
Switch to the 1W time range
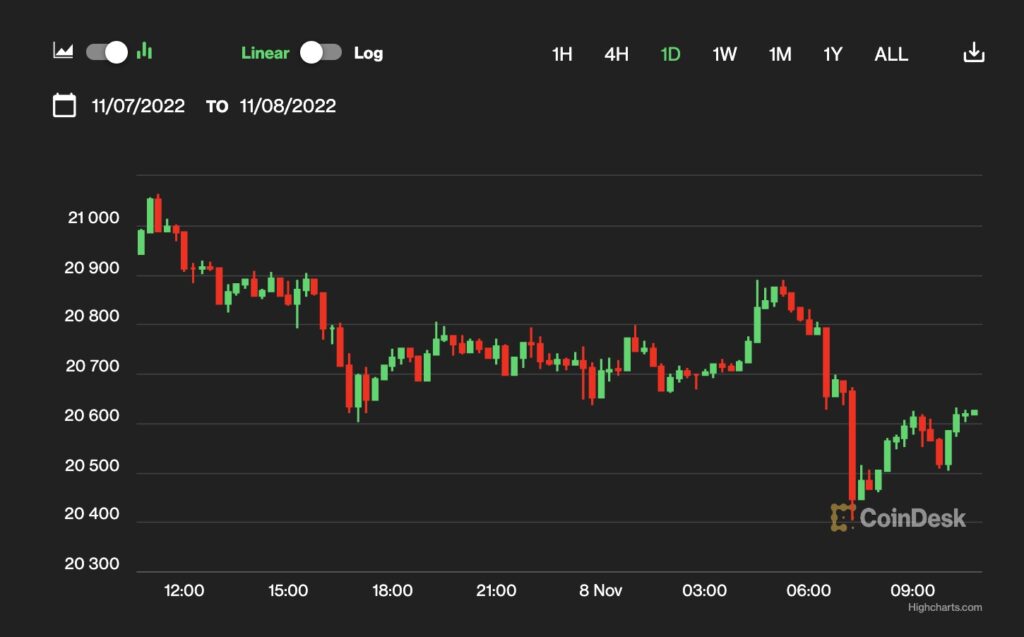(x=724, y=54)
